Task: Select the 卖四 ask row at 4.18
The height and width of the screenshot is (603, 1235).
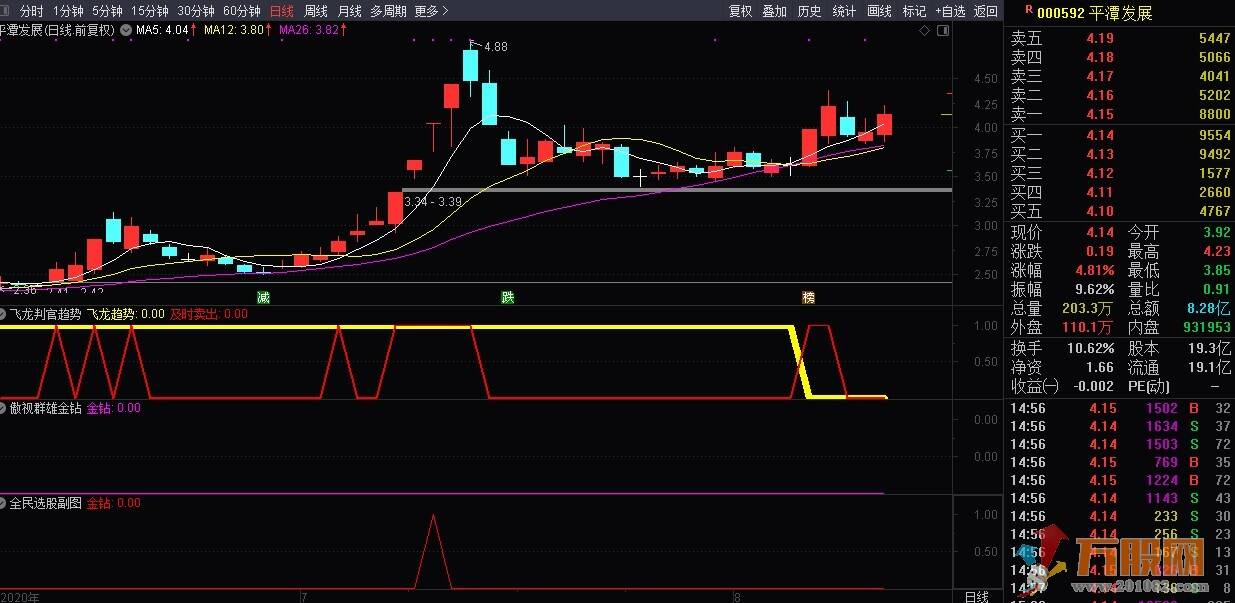Action: point(1118,57)
